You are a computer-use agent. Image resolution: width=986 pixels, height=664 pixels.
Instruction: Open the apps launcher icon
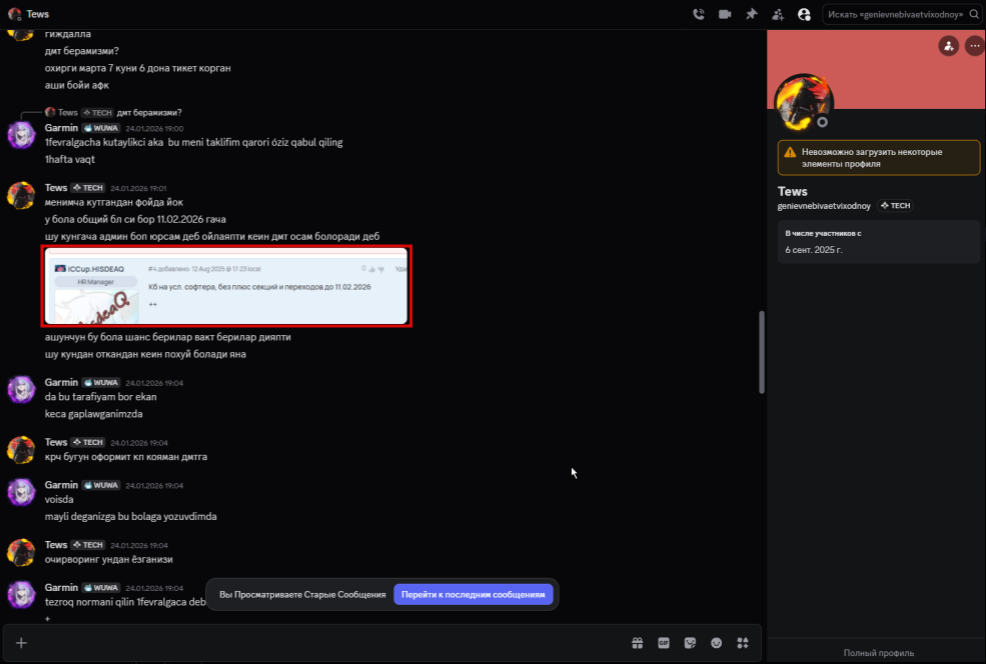tap(743, 643)
